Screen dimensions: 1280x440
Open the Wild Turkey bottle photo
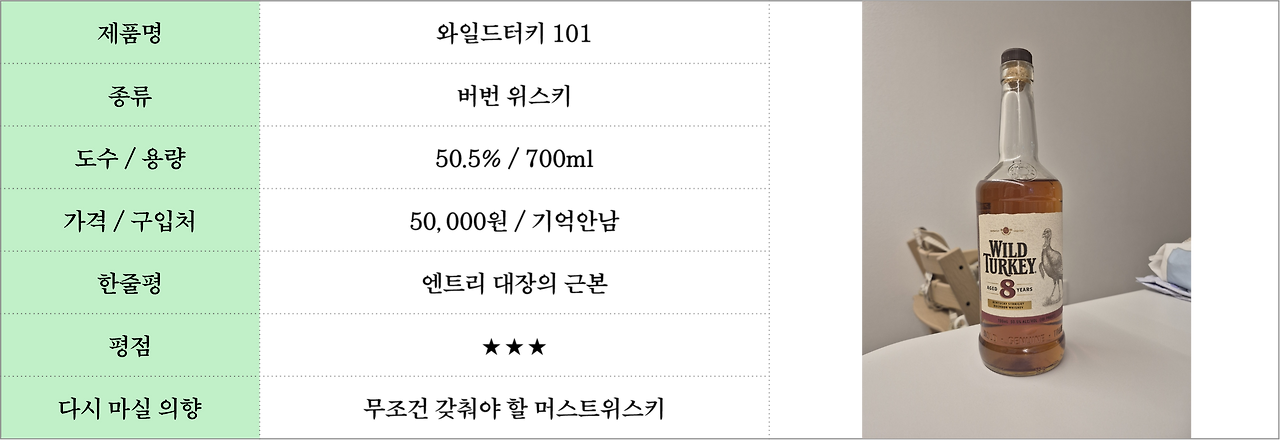click(x=1026, y=220)
